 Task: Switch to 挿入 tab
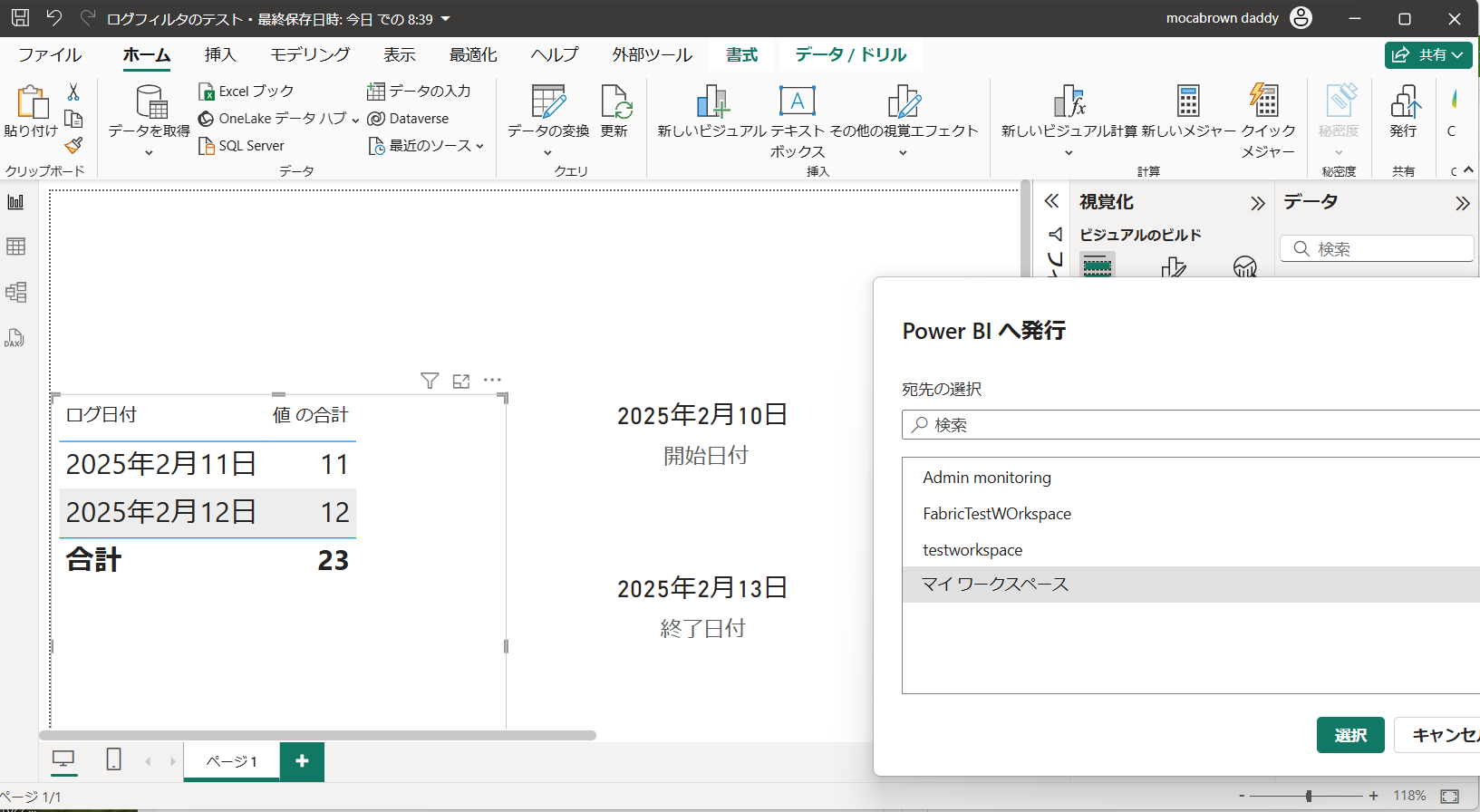click(x=220, y=54)
